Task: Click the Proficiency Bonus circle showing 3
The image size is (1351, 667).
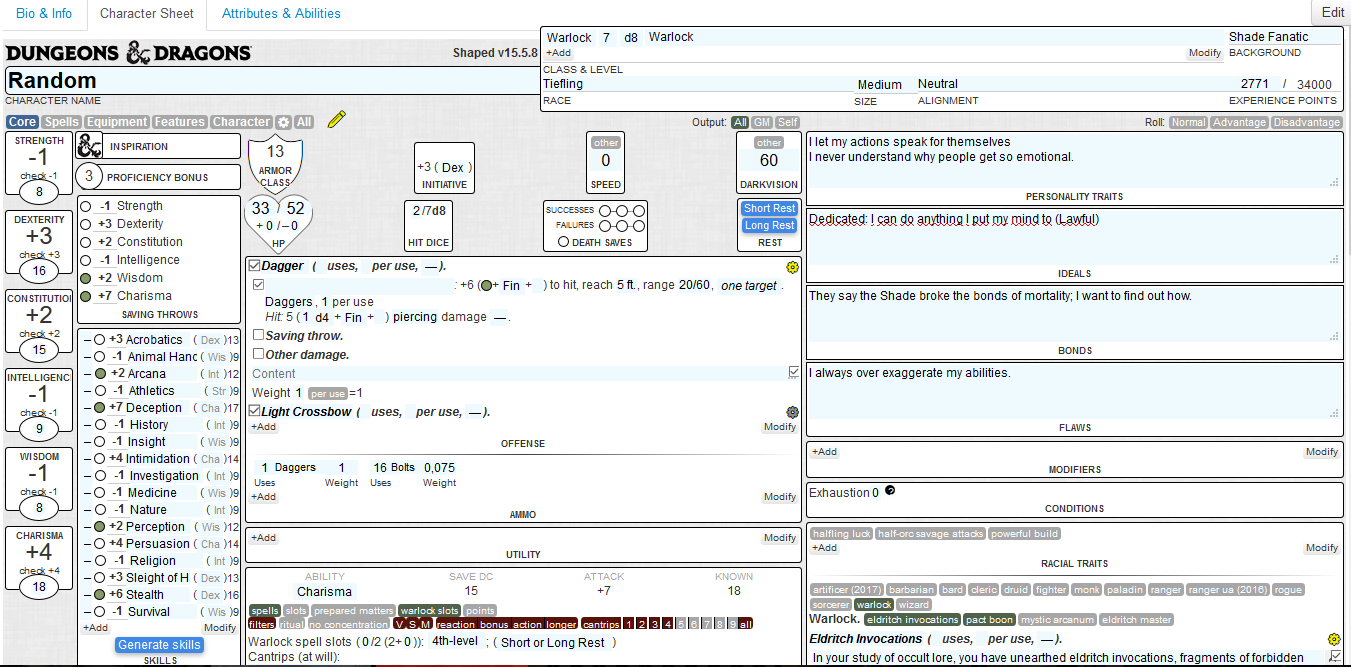Action: point(89,177)
